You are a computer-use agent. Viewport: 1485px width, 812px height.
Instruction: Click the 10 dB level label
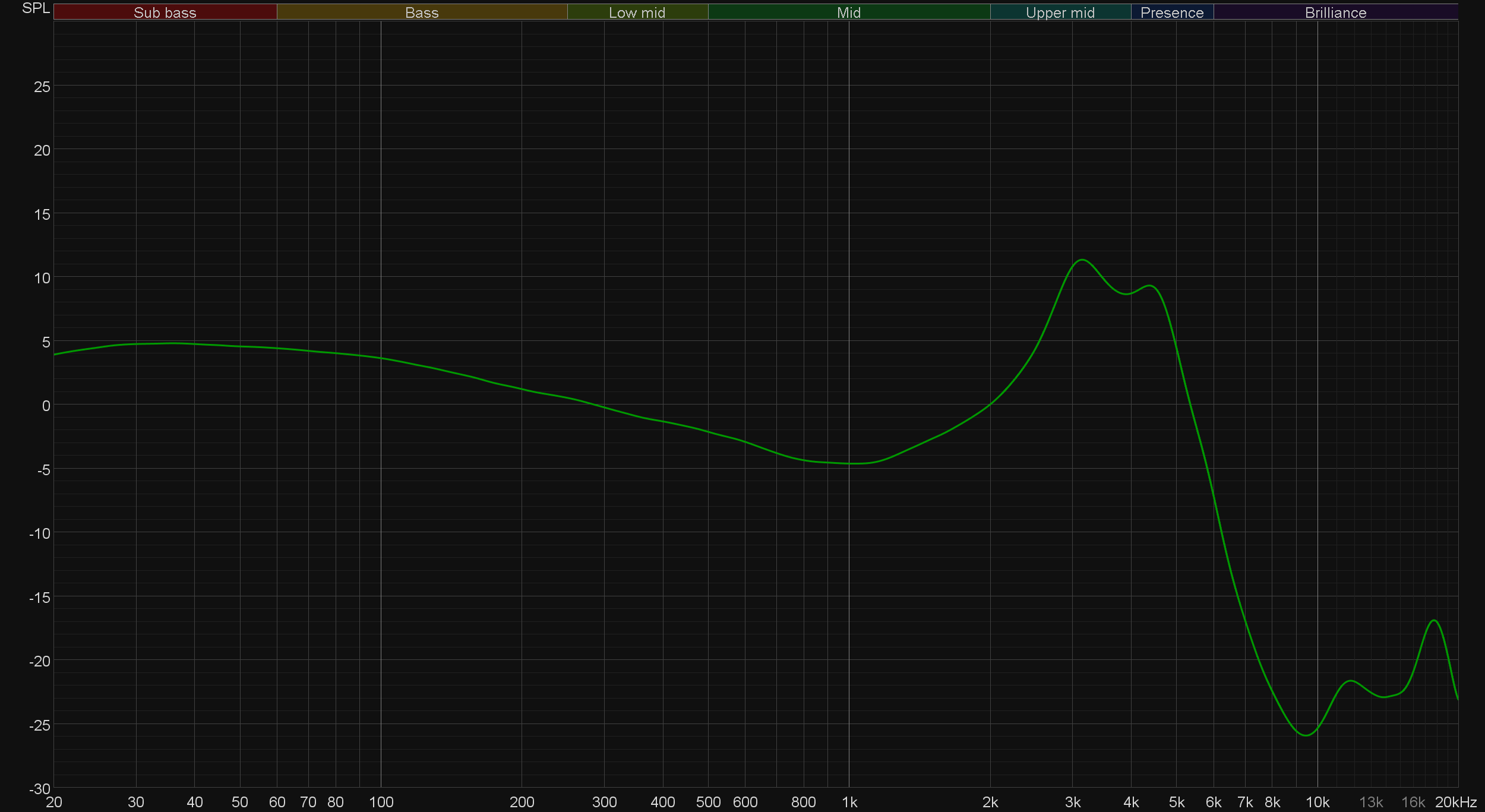[x=42, y=278]
